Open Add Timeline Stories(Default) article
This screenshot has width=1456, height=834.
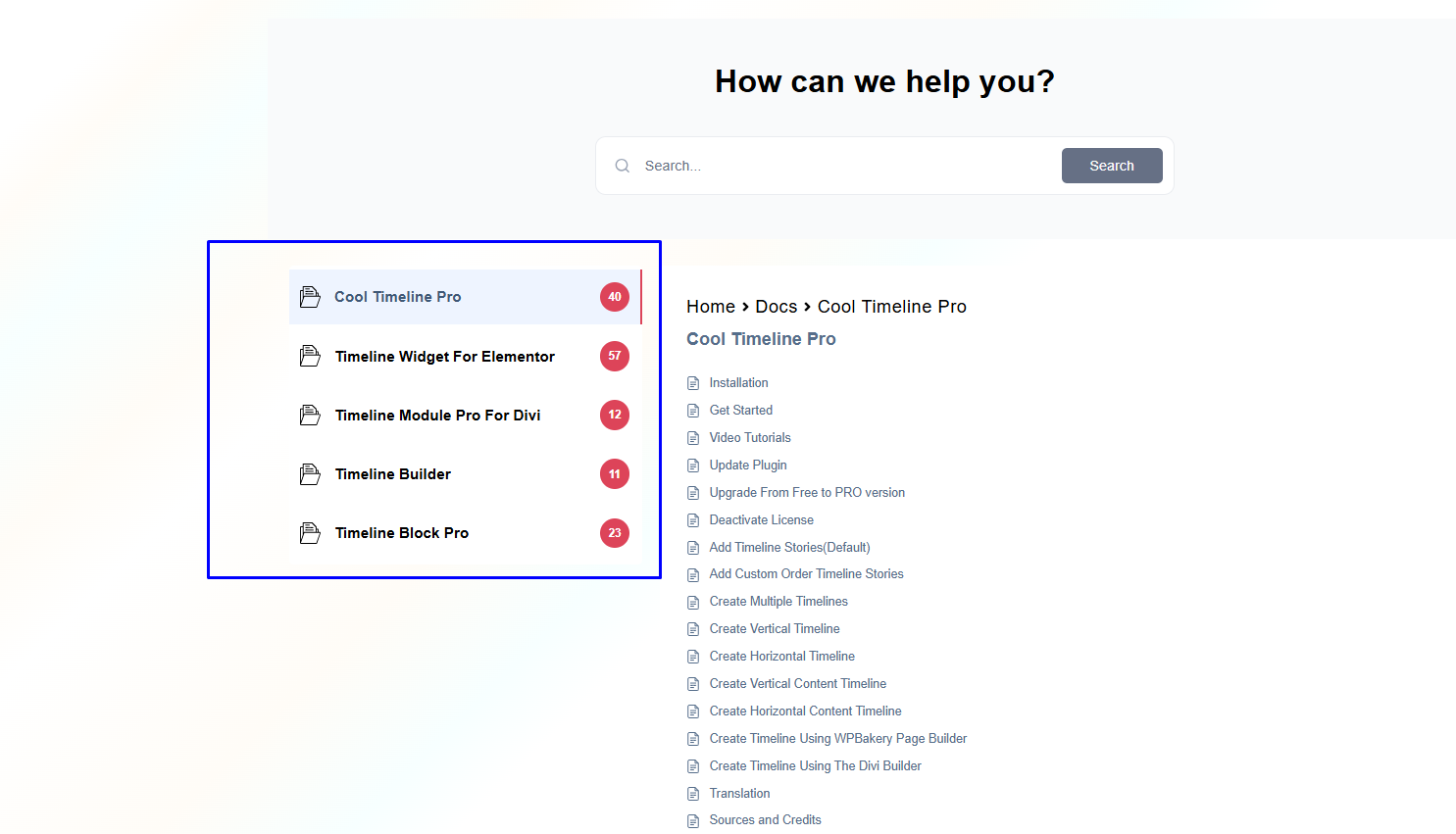click(x=789, y=548)
